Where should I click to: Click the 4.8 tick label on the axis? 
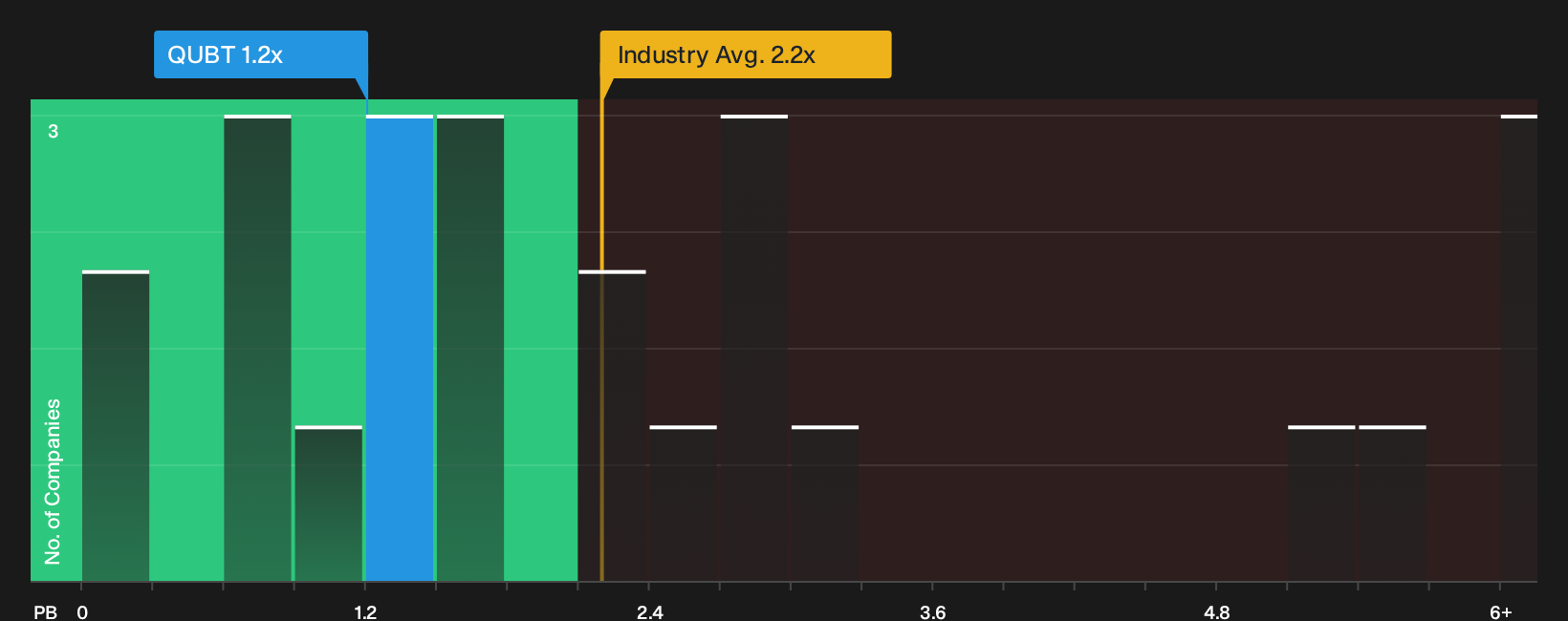point(1216,611)
